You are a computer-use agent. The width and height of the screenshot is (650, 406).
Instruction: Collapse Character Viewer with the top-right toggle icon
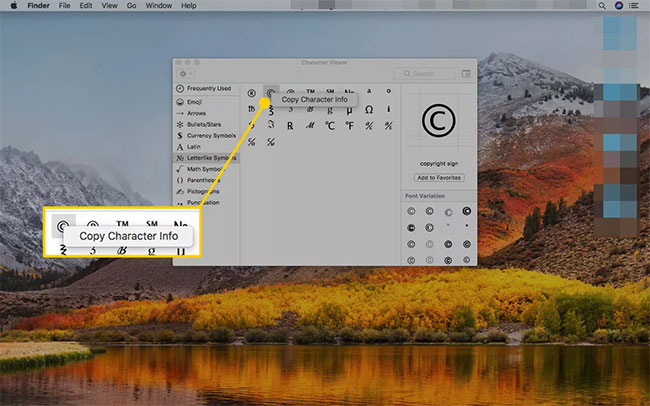click(466, 74)
